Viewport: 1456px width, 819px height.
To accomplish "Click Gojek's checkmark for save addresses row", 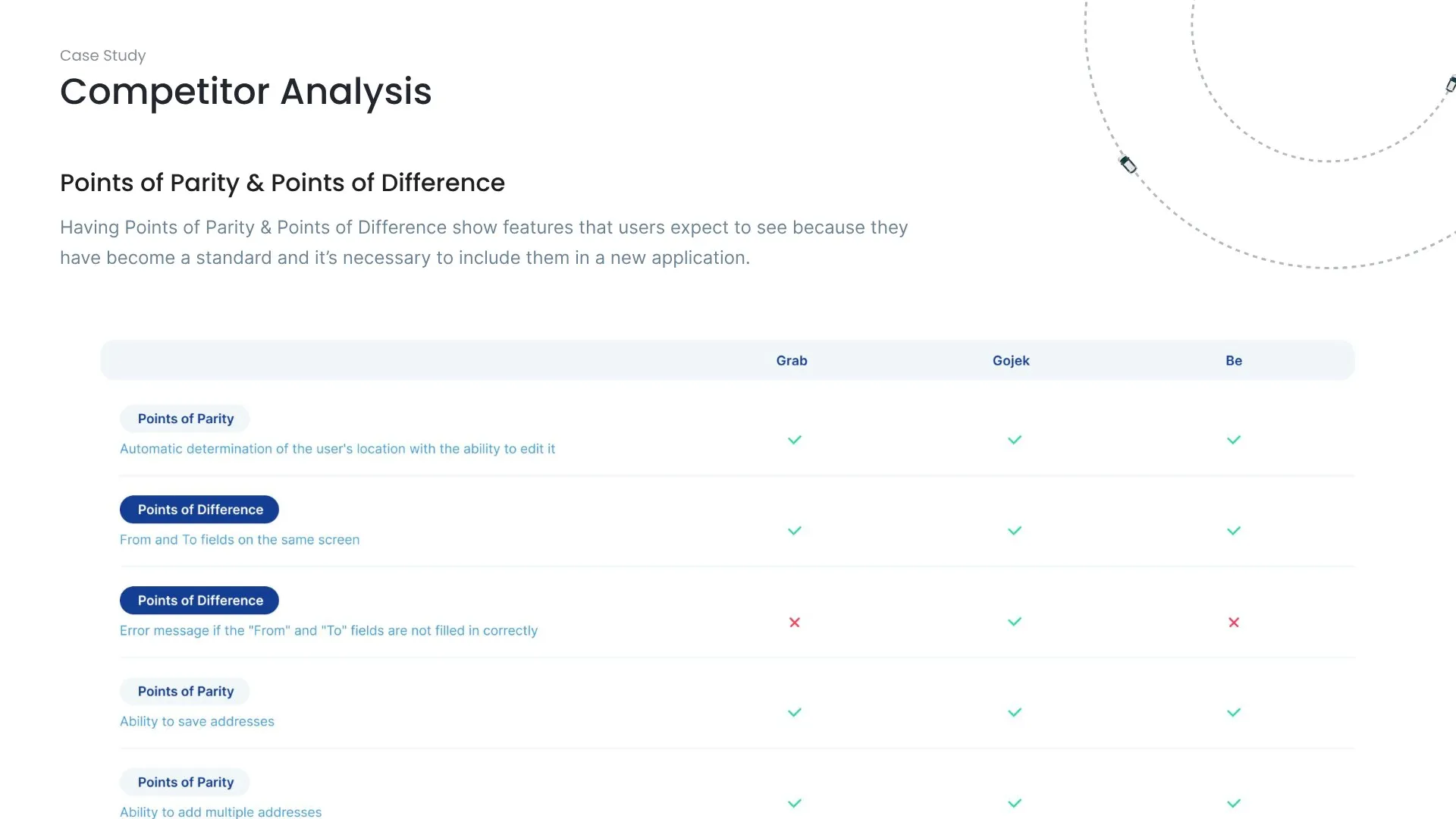I will tap(1014, 713).
